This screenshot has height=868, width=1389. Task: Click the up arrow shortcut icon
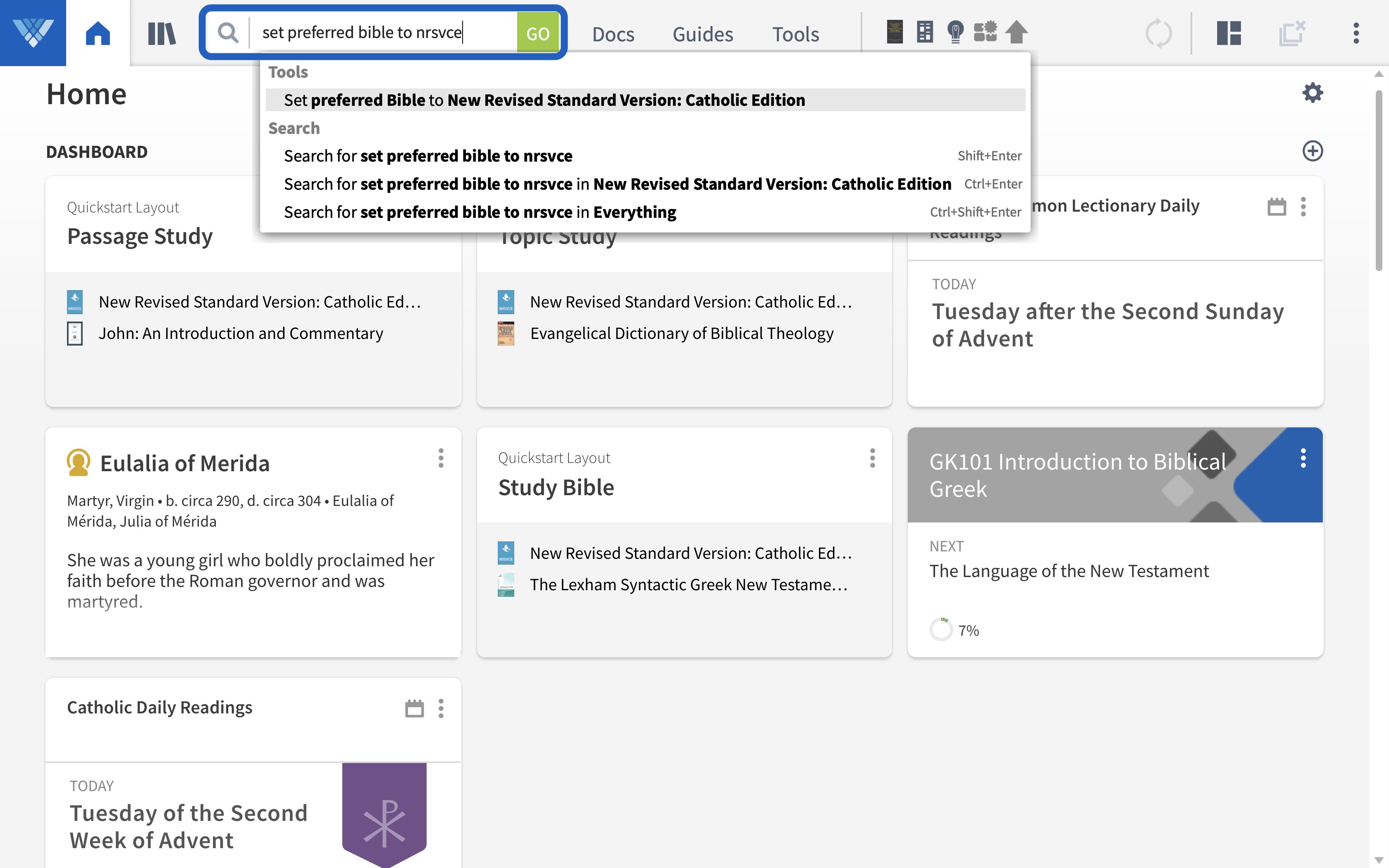pyautogui.click(x=1017, y=32)
